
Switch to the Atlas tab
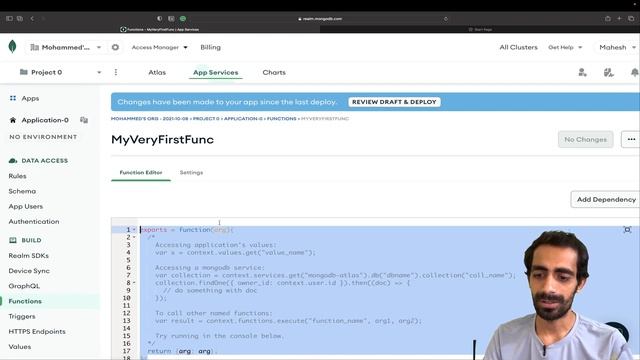(157, 72)
